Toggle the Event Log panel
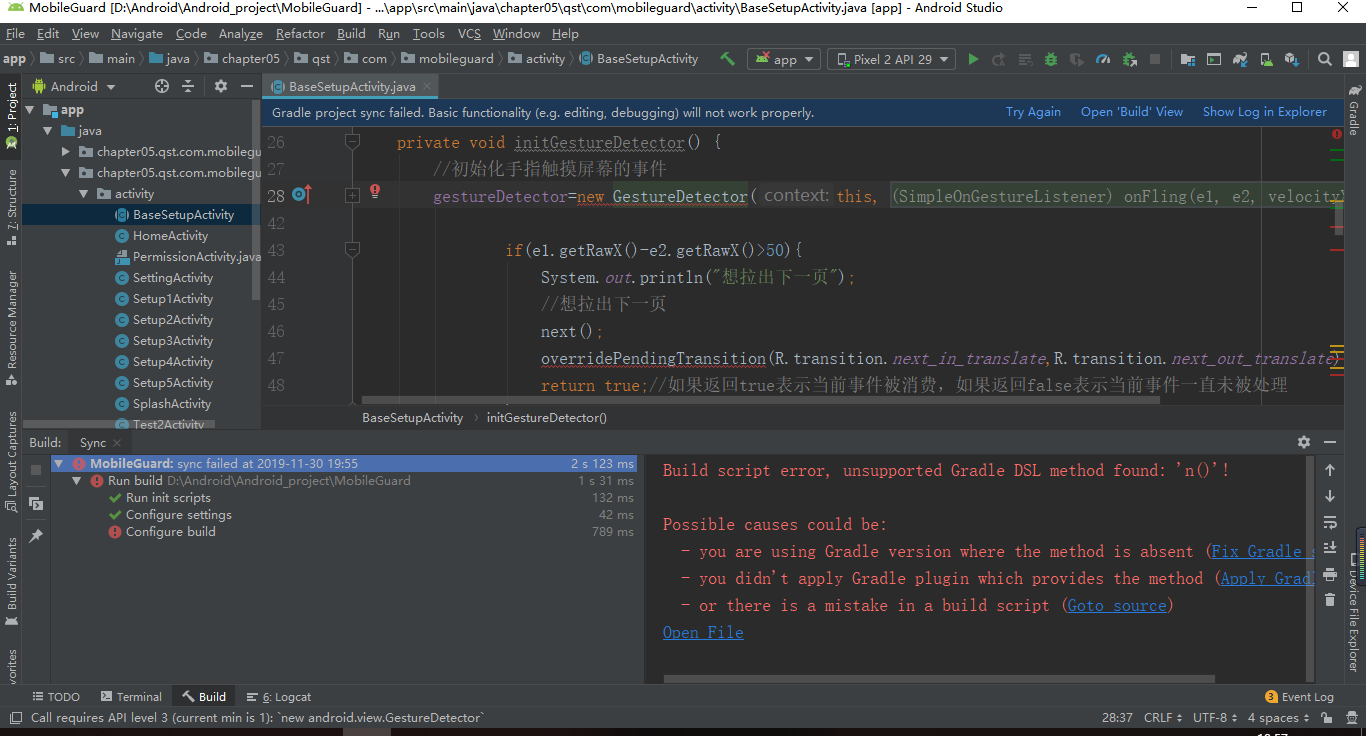The image size is (1366, 736). [1300, 696]
